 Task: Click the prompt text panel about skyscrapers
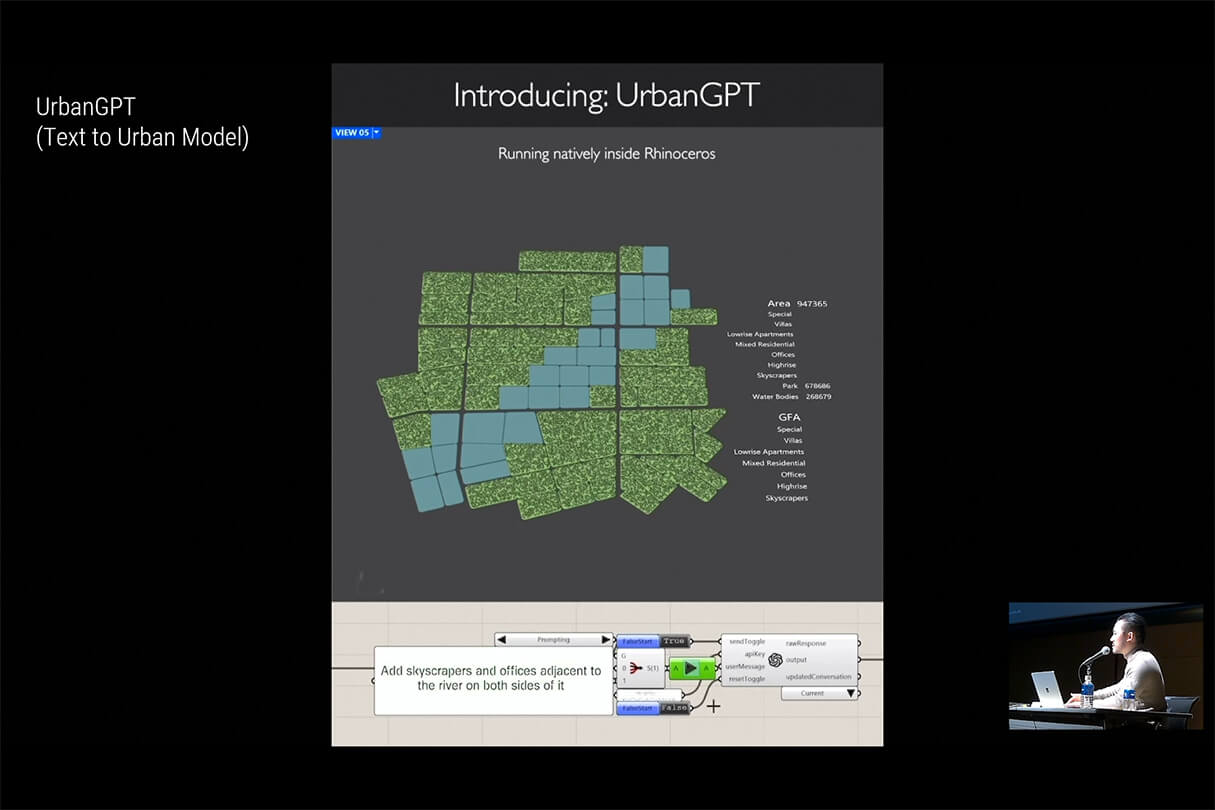coord(493,678)
